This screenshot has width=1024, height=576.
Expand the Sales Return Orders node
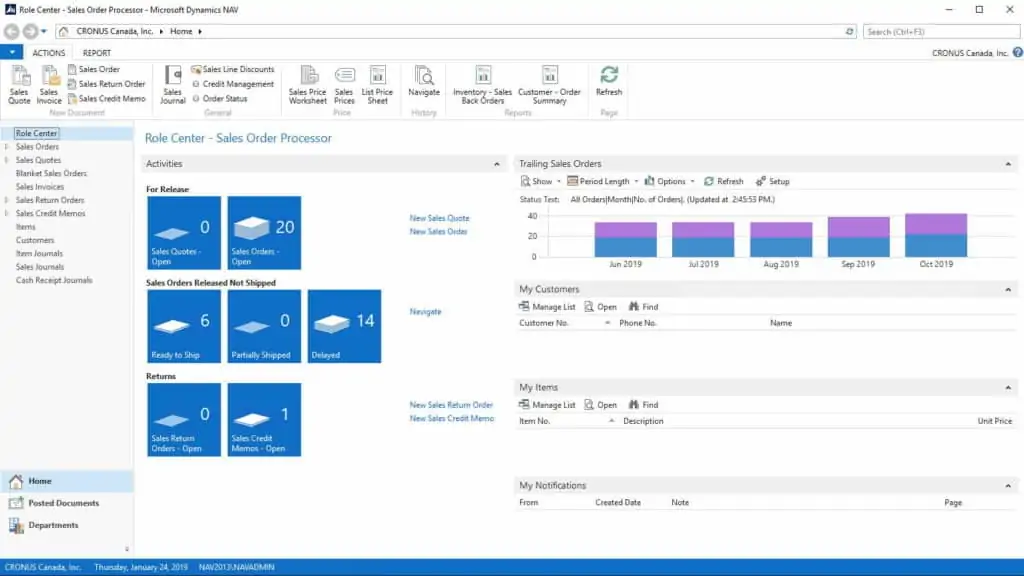7,200
